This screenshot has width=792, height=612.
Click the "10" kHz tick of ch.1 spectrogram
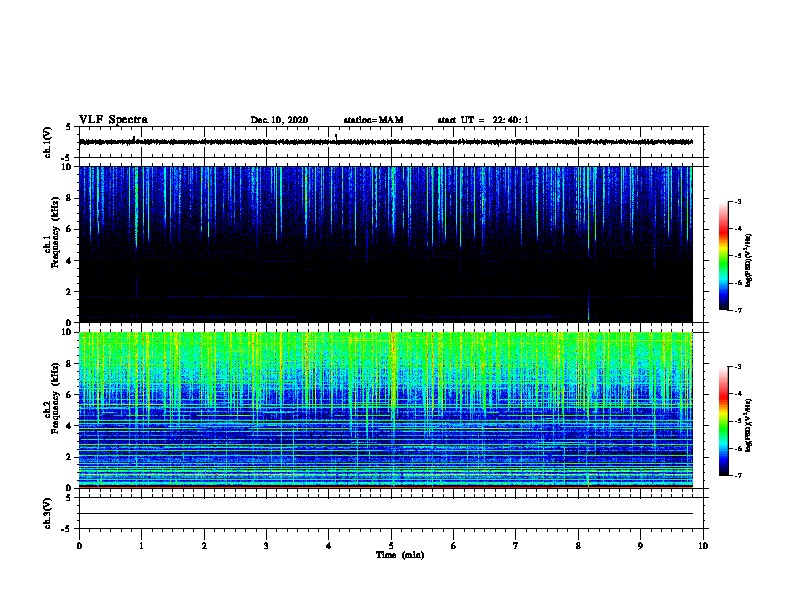point(67,167)
